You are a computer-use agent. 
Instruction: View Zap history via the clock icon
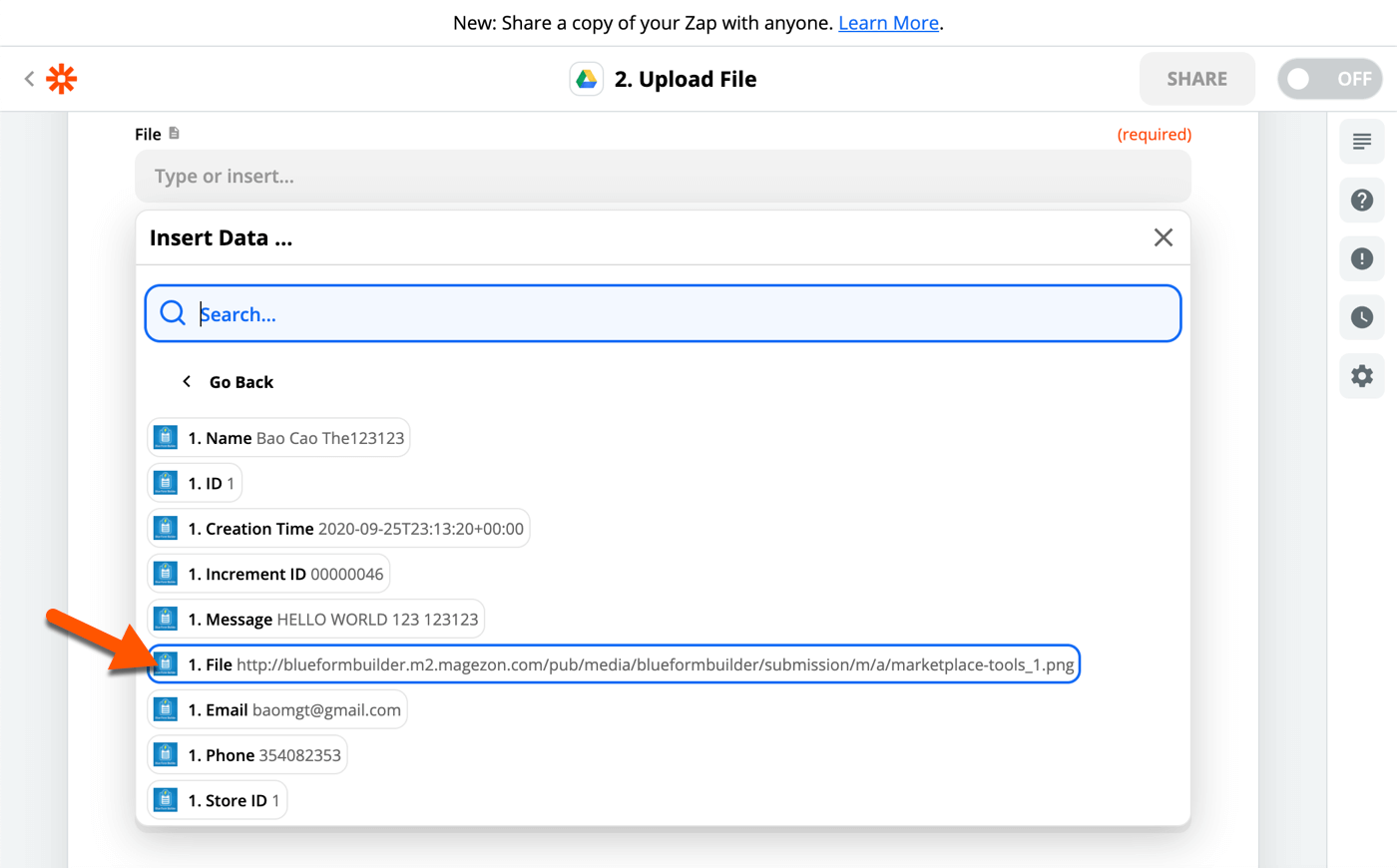tap(1361, 317)
